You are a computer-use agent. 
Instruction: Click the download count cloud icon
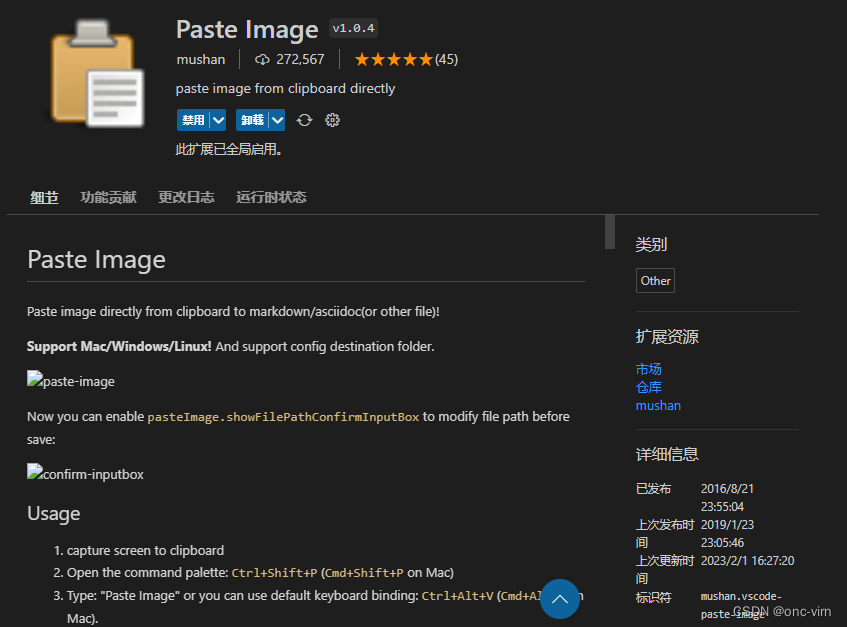tap(262, 59)
